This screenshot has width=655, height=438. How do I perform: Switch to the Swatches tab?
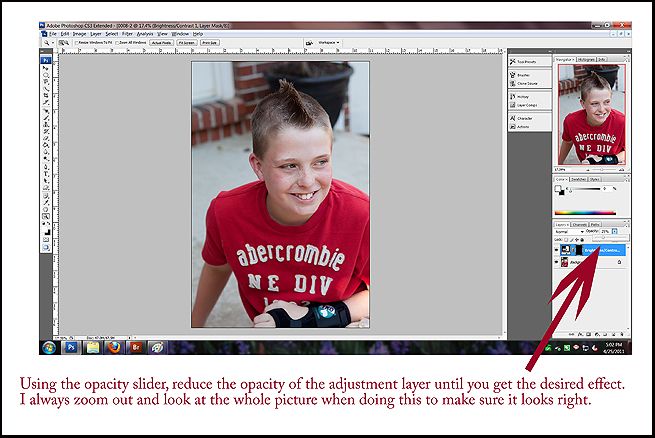coord(579,179)
